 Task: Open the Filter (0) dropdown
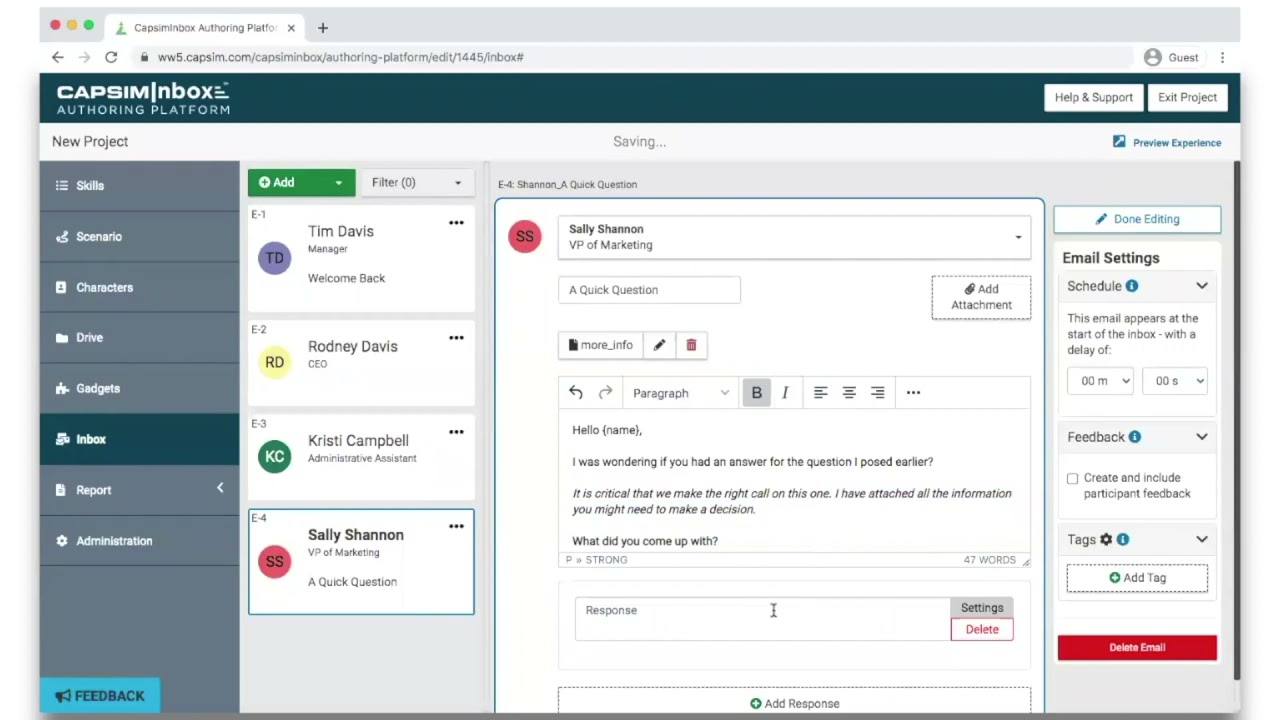tap(416, 182)
